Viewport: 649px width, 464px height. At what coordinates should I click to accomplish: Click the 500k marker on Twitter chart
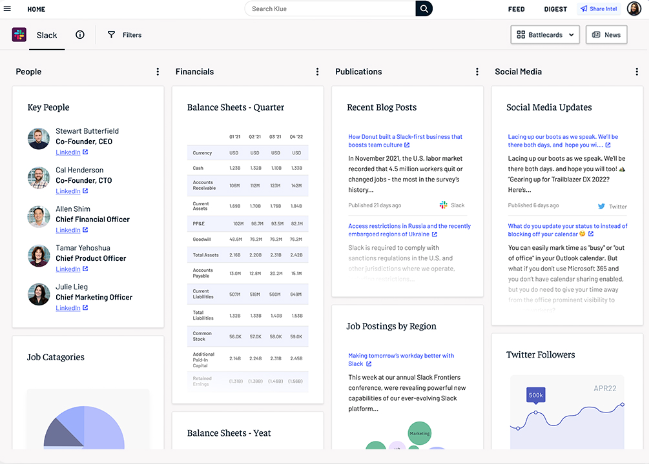536,395
